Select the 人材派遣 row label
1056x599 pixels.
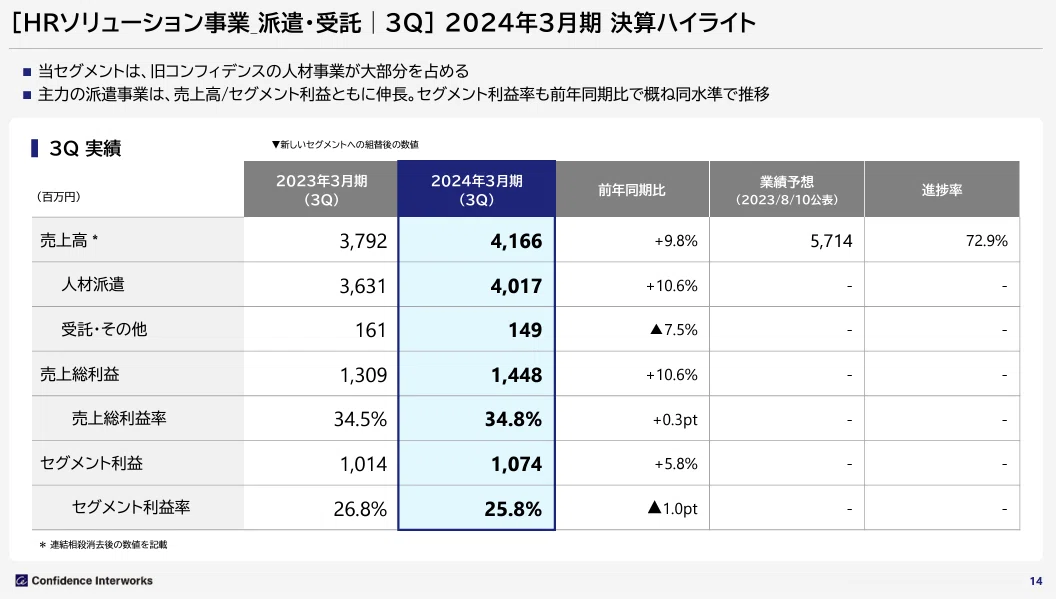pyautogui.click(x=93, y=284)
